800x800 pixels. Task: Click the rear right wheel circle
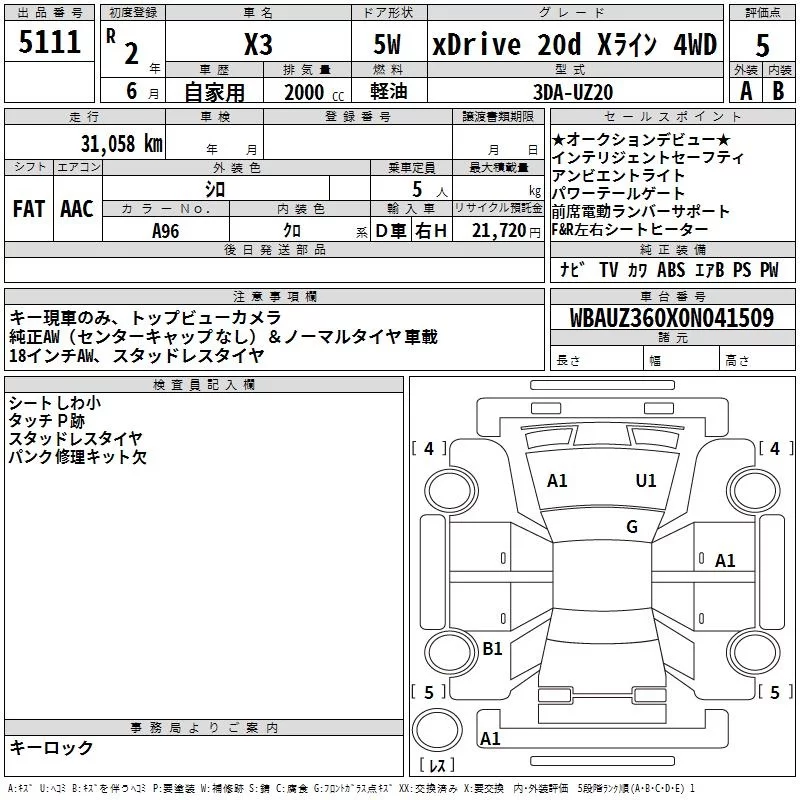[754, 652]
